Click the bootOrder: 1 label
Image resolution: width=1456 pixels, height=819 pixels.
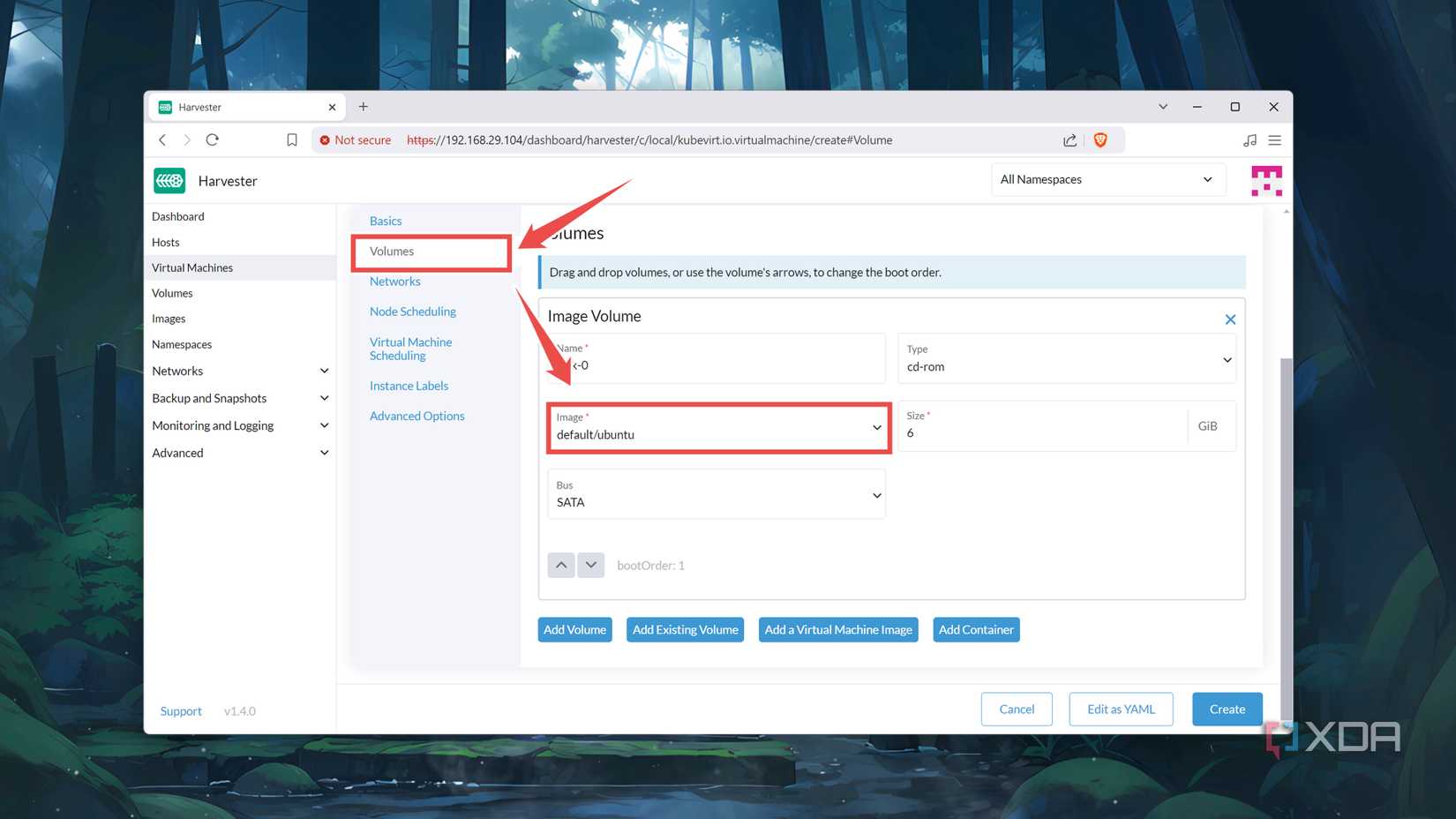coord(650,565)
